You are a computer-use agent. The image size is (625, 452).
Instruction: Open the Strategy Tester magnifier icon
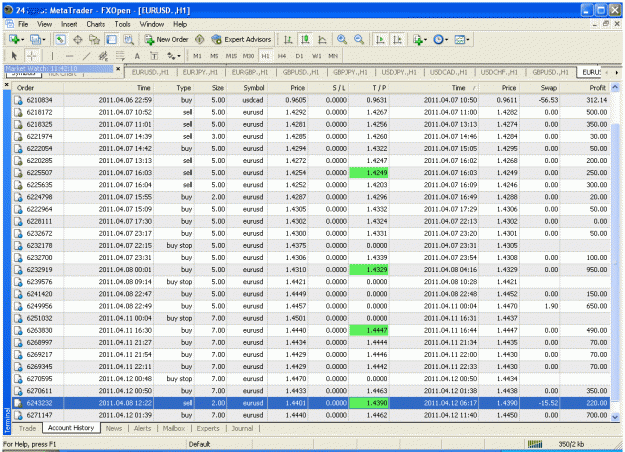(x=128, y=39)
